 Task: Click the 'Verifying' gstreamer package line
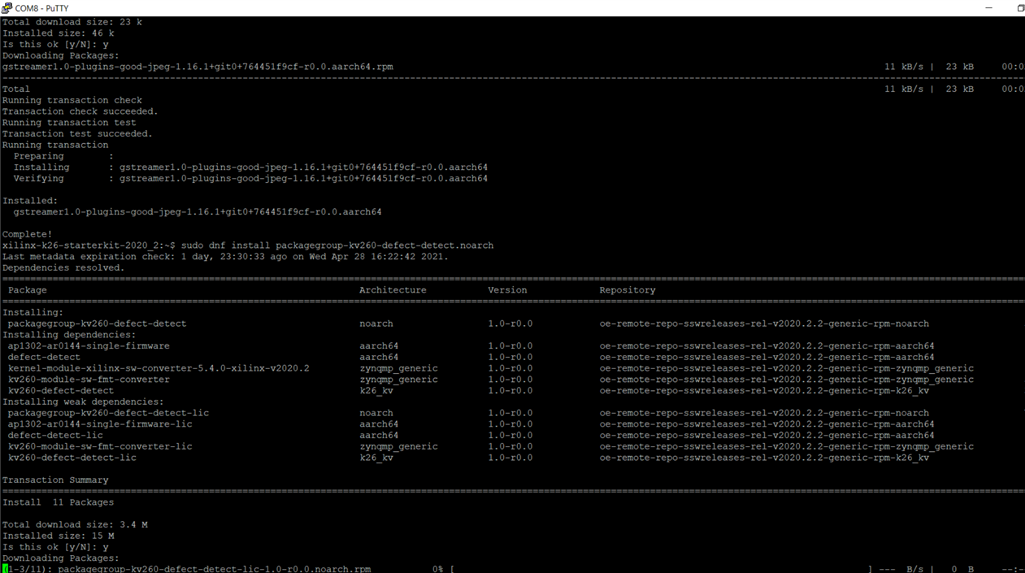pos(250,178)
